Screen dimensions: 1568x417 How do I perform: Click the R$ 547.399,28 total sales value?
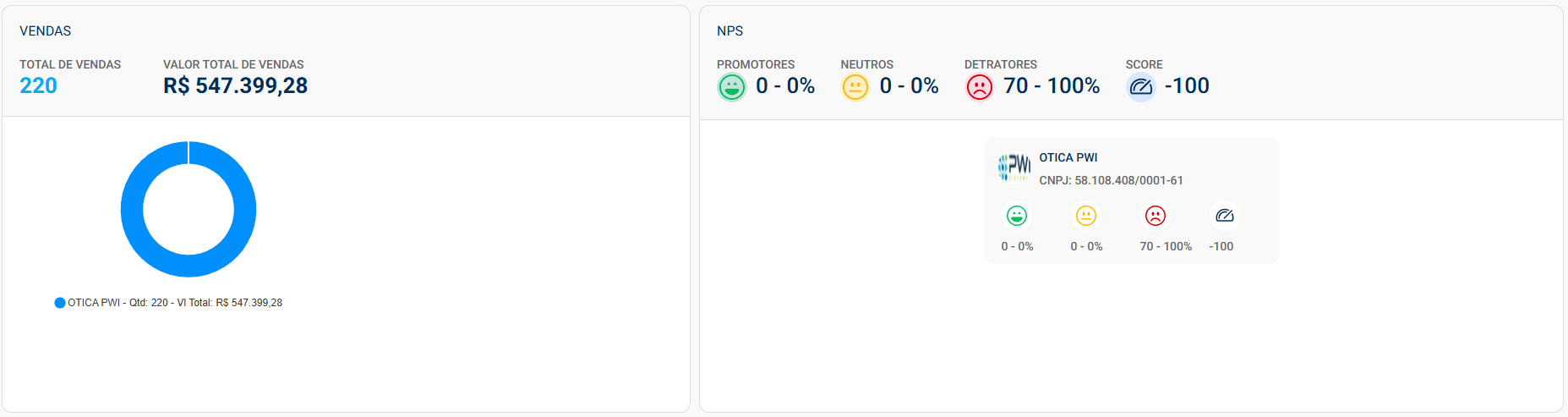[235, 85]
